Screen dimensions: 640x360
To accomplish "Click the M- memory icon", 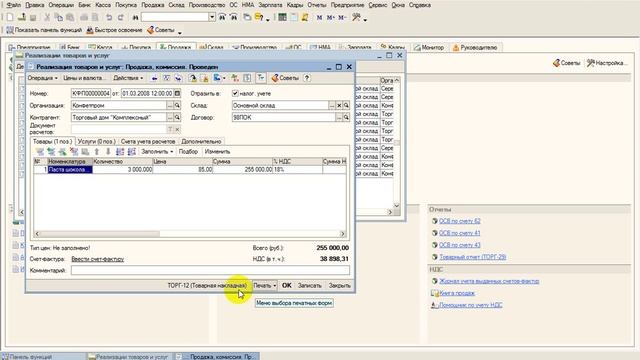I will 342,17.
